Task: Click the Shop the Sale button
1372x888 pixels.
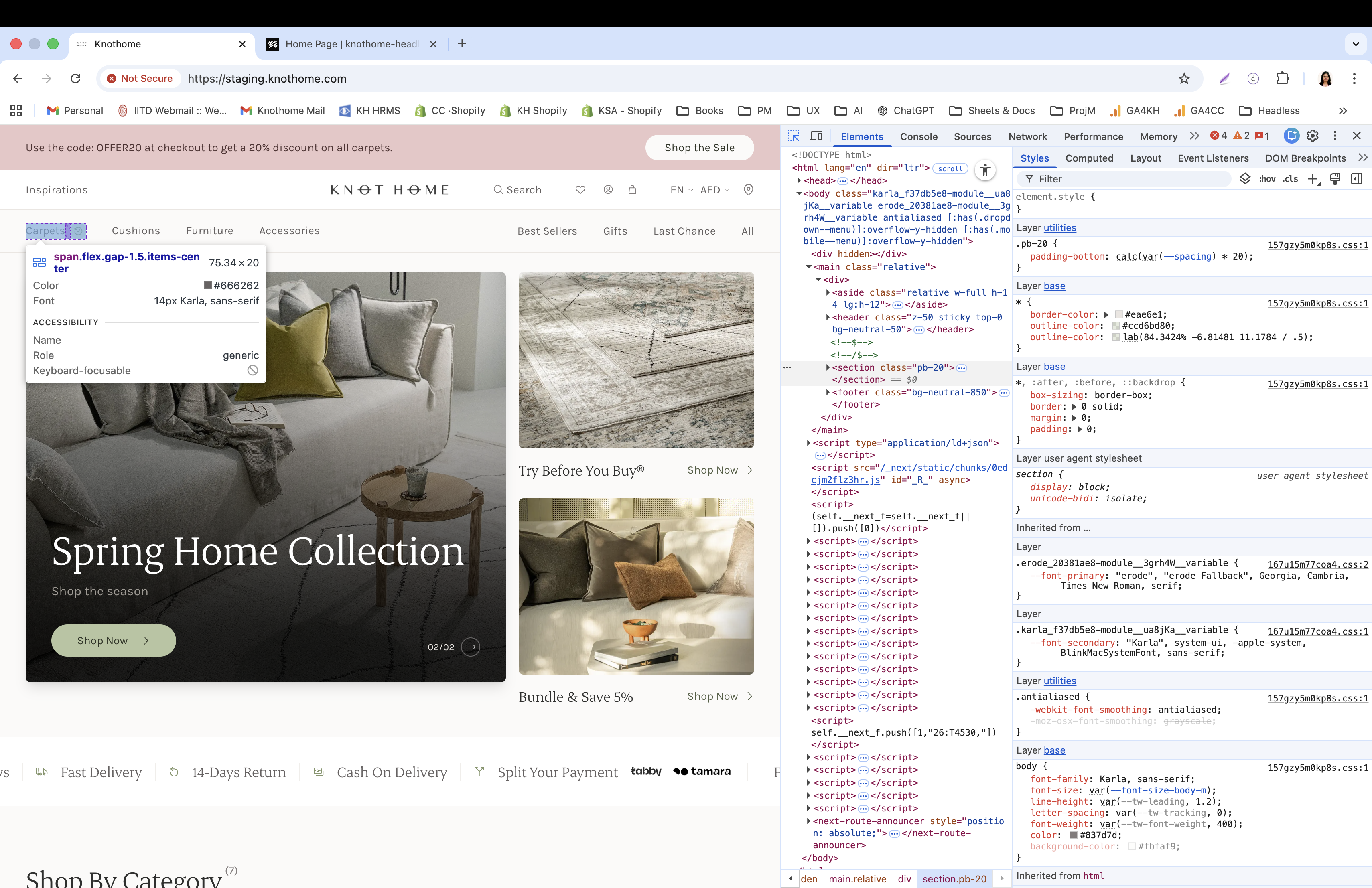Action: tap(699, 148)
